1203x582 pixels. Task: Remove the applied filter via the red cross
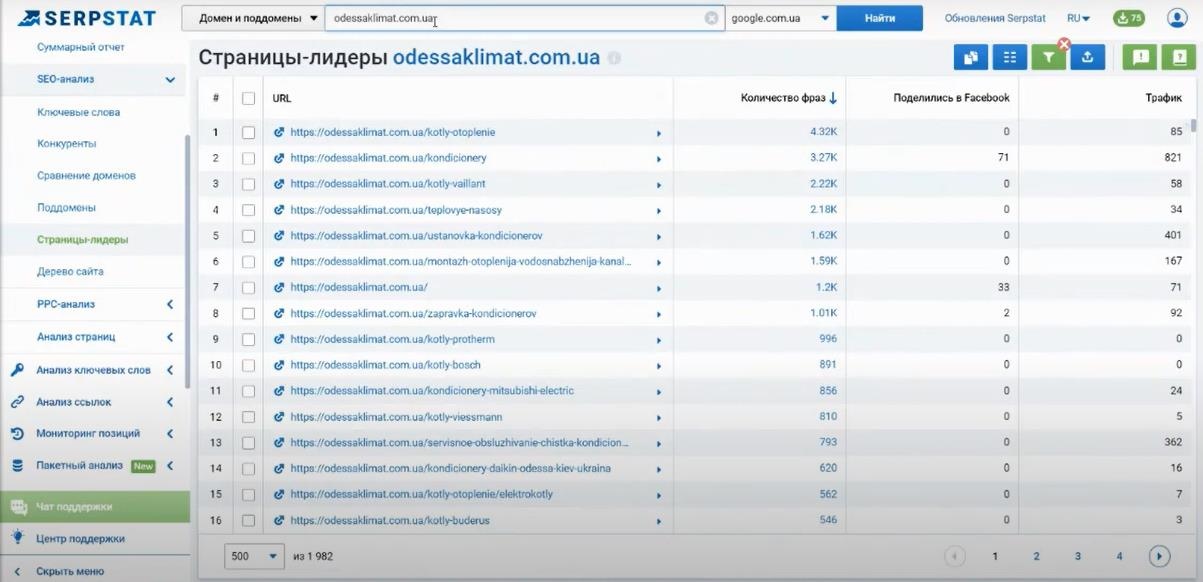pos(1064,44)
